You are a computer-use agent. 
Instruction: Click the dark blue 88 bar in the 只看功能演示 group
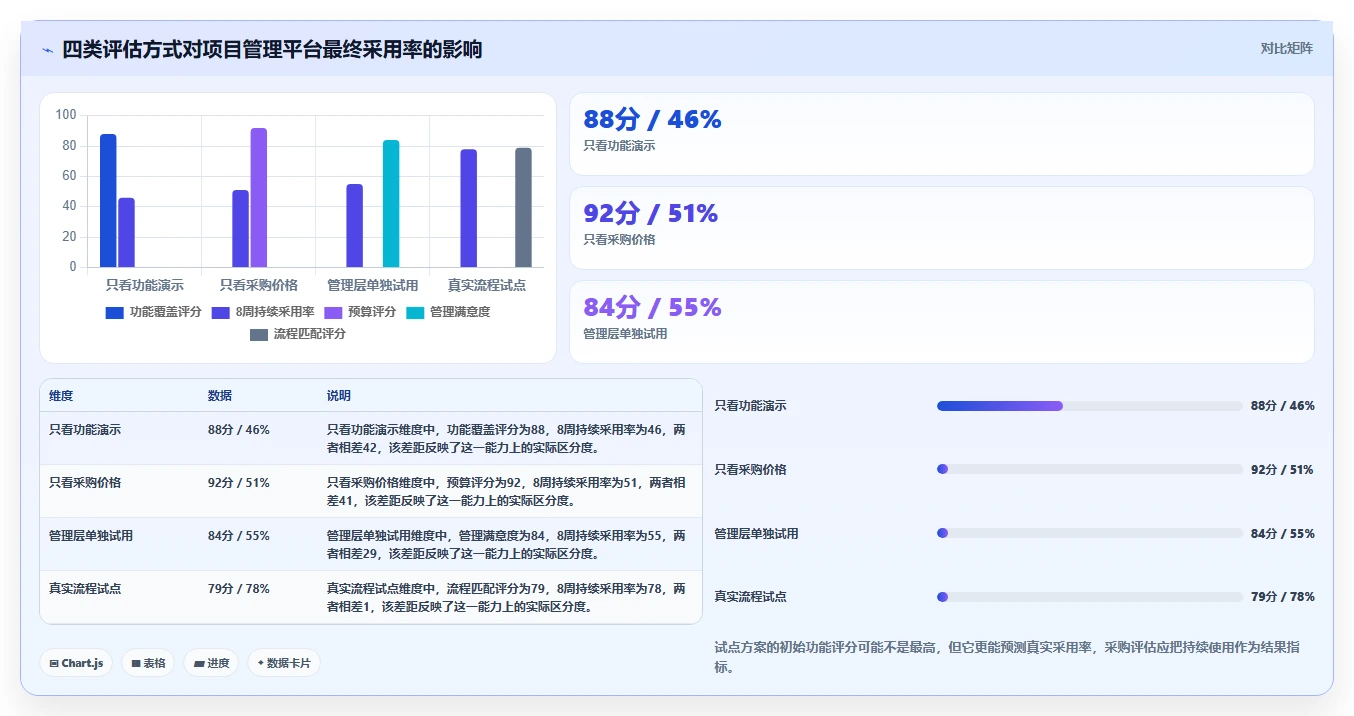(x=108, y=200)
